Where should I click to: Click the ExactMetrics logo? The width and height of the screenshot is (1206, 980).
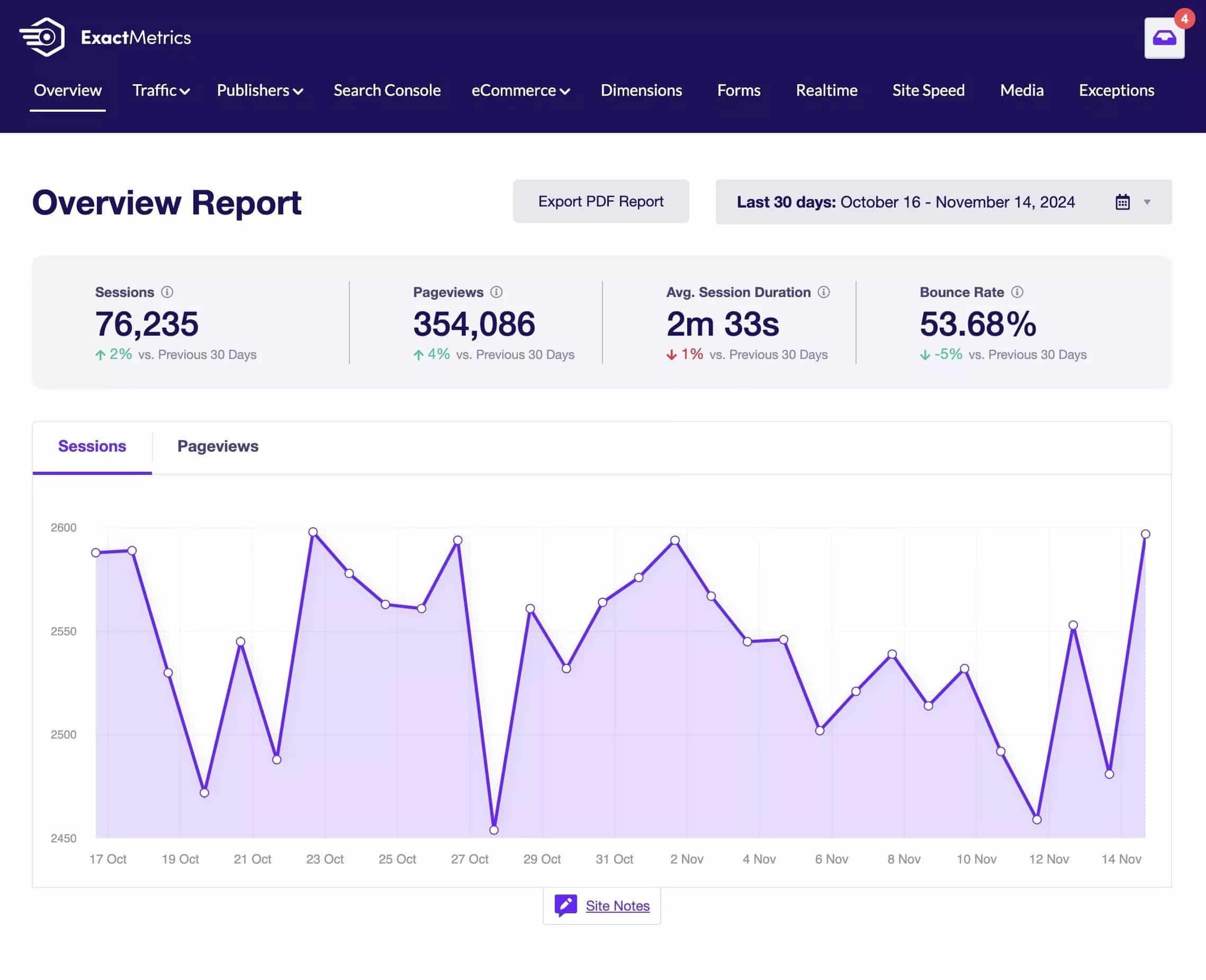pos(105,37)
